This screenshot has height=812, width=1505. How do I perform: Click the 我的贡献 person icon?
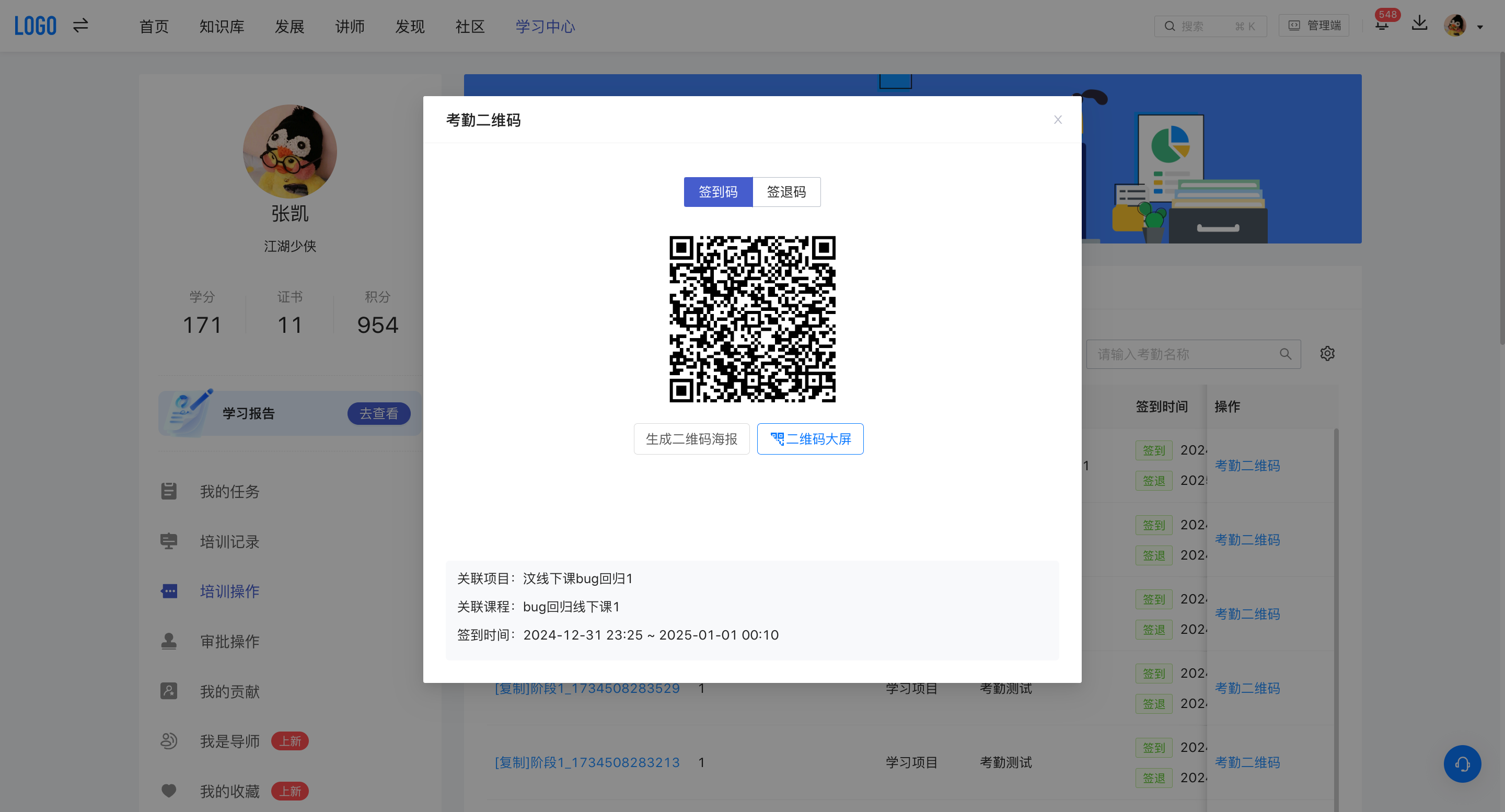169,691
